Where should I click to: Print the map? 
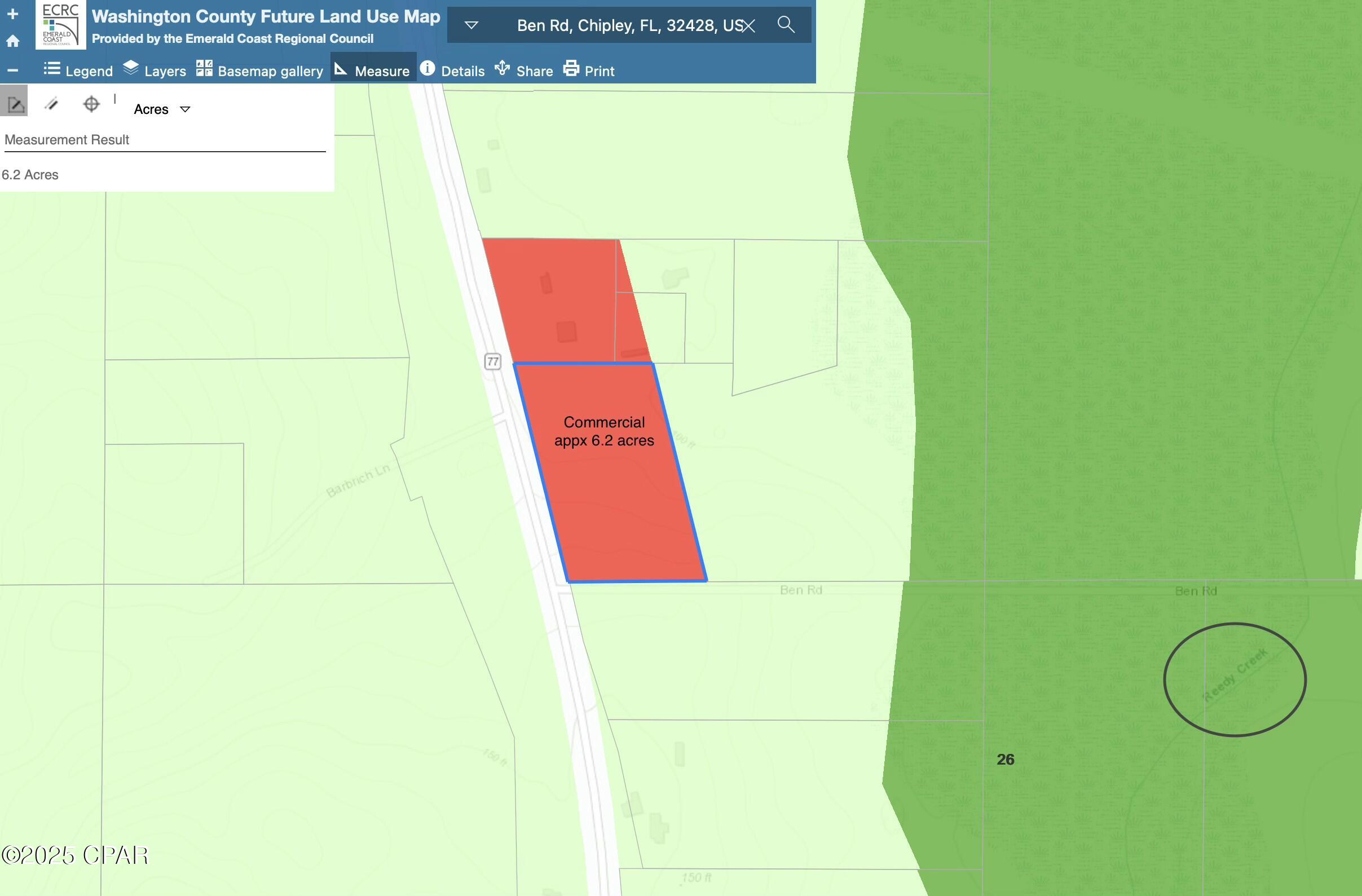[x=589, y=70]
